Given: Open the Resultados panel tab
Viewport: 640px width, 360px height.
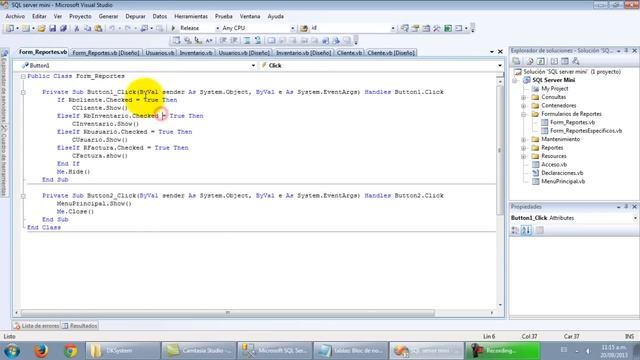Looking at the screenshot, I should coord(80,326).
